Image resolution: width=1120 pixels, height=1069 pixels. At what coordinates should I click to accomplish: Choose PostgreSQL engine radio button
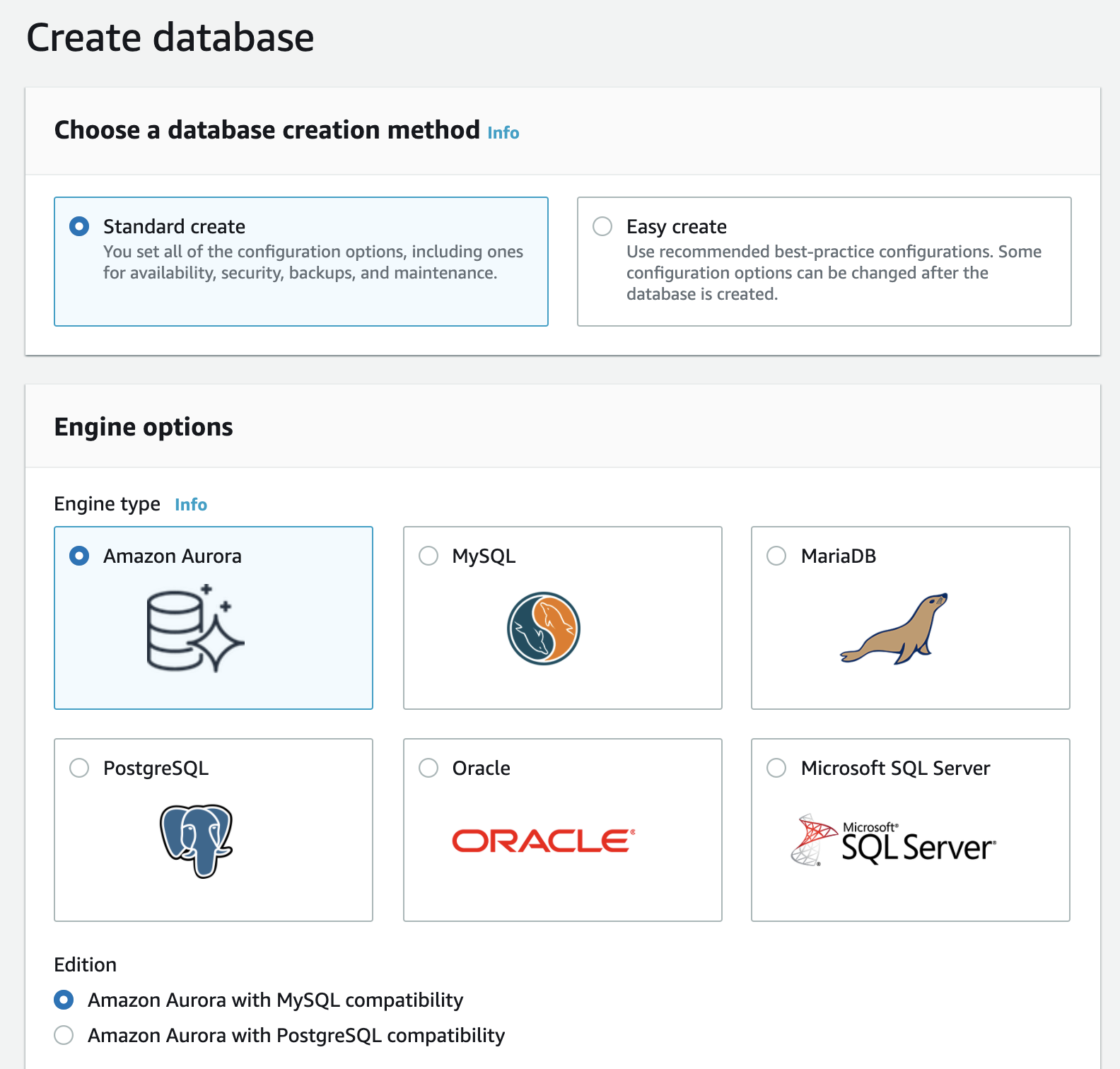click(79, 768)
